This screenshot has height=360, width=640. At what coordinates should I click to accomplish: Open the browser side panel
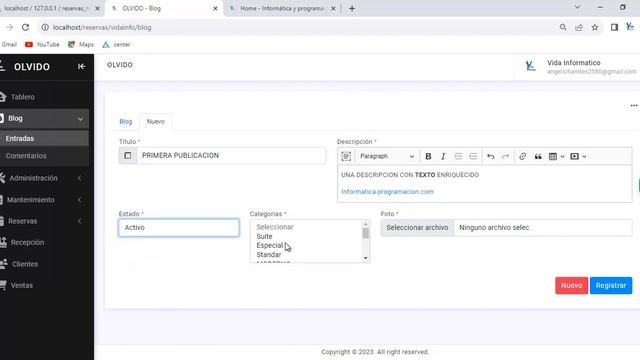(614, 27)
